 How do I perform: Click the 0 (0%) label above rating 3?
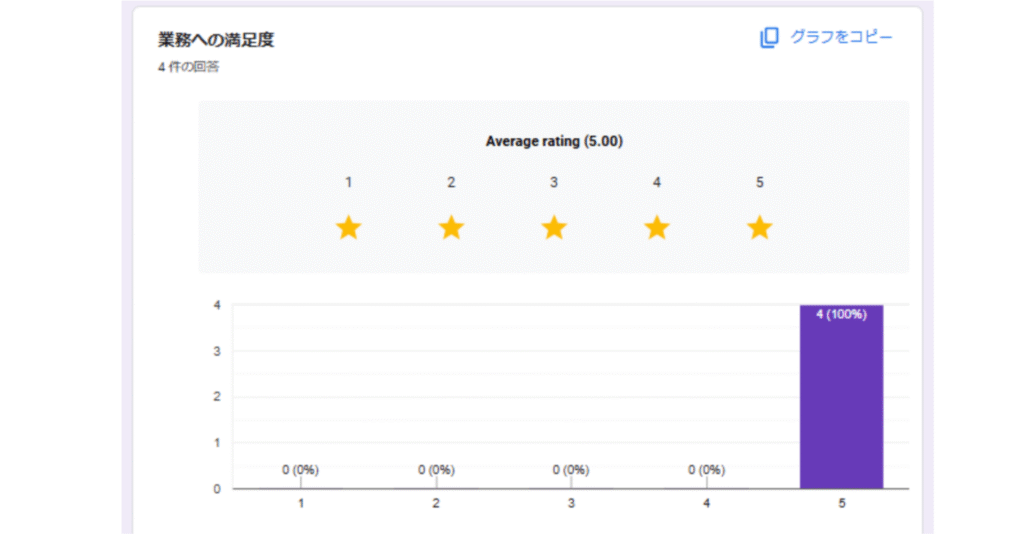pyautogui.click(x=571, y=470)
